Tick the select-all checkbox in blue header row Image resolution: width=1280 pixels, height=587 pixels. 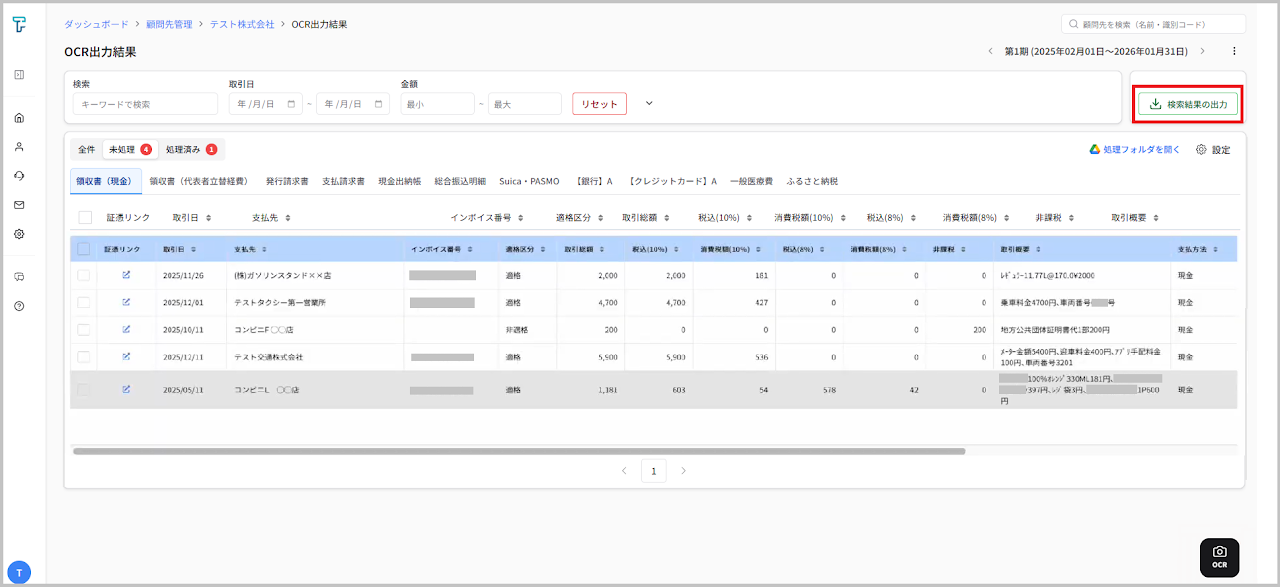point(83,249)
